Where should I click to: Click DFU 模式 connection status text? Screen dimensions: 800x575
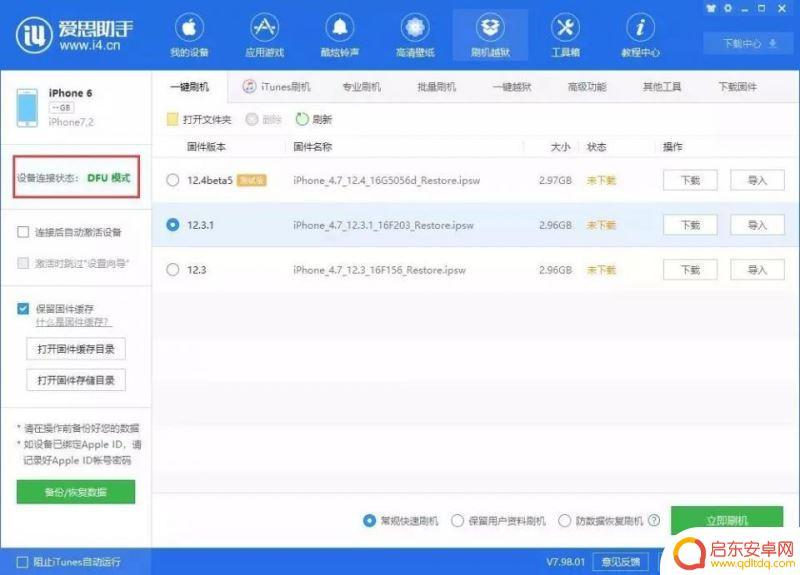(x=109, y=178)
